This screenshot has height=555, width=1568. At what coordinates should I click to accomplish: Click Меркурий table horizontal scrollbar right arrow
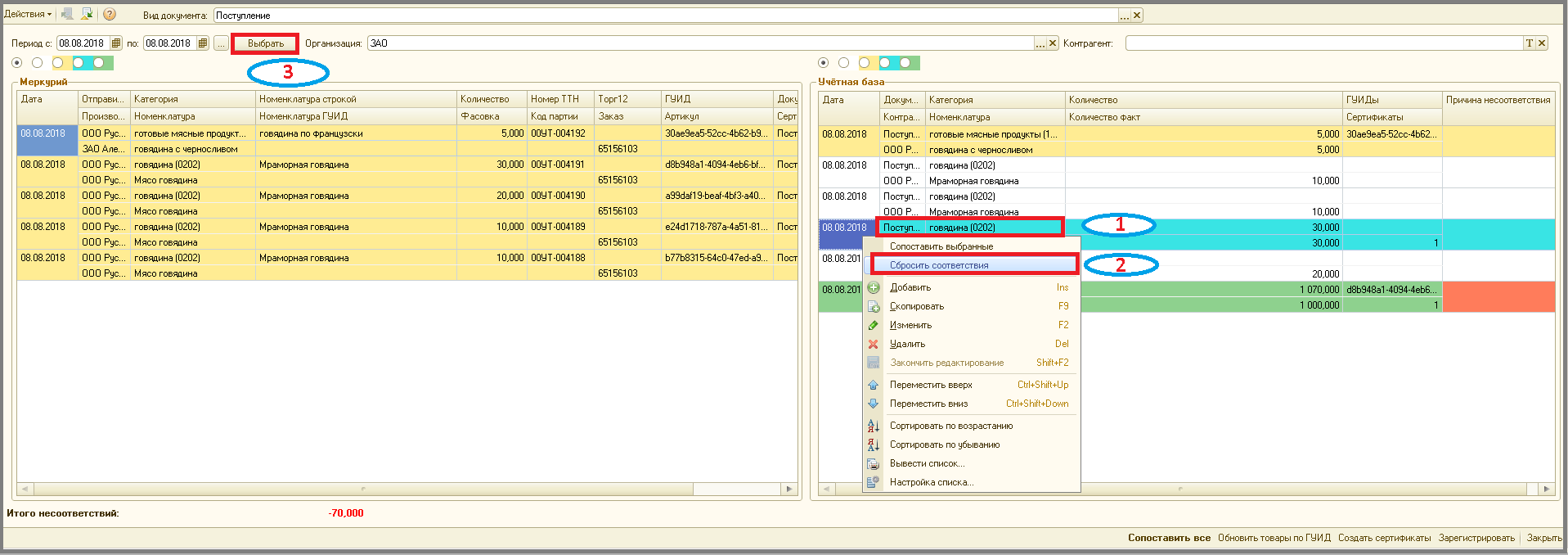[789, 489]
